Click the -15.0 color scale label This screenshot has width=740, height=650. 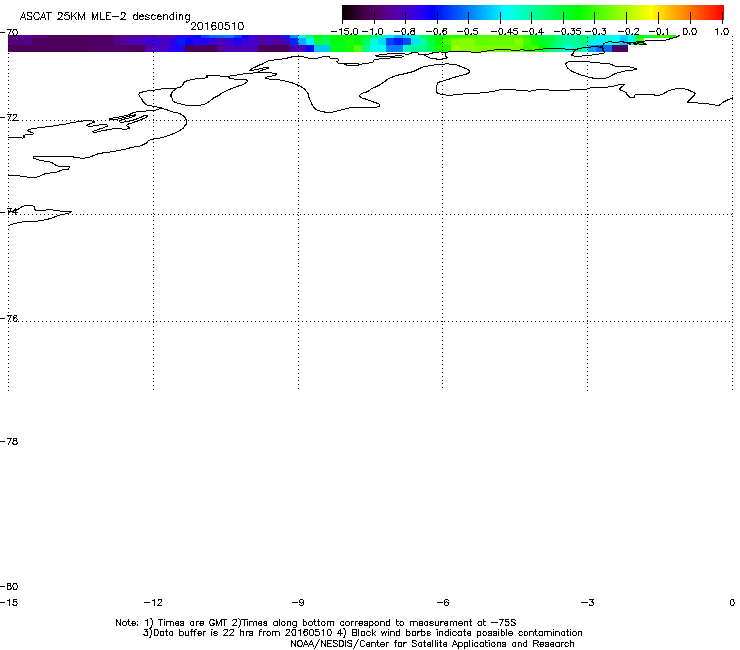(x=345, y=32)
